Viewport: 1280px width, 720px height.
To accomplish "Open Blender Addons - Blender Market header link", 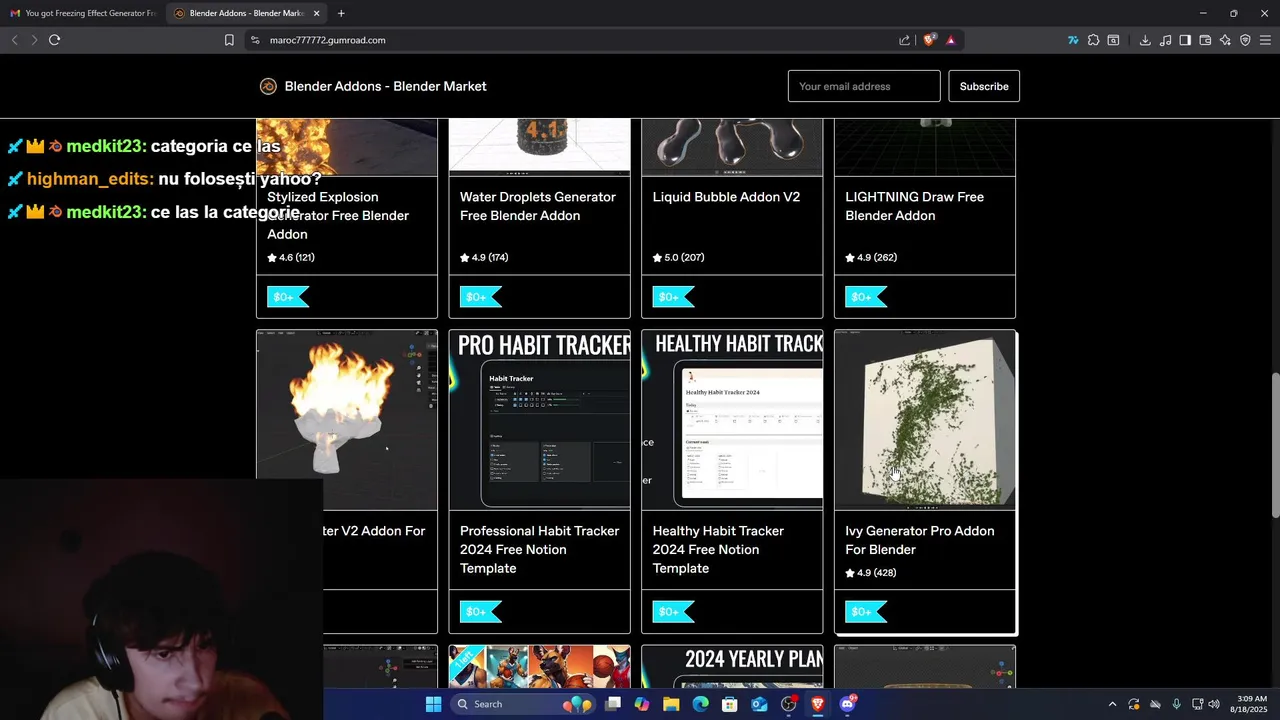I will [x=385, y=86].
